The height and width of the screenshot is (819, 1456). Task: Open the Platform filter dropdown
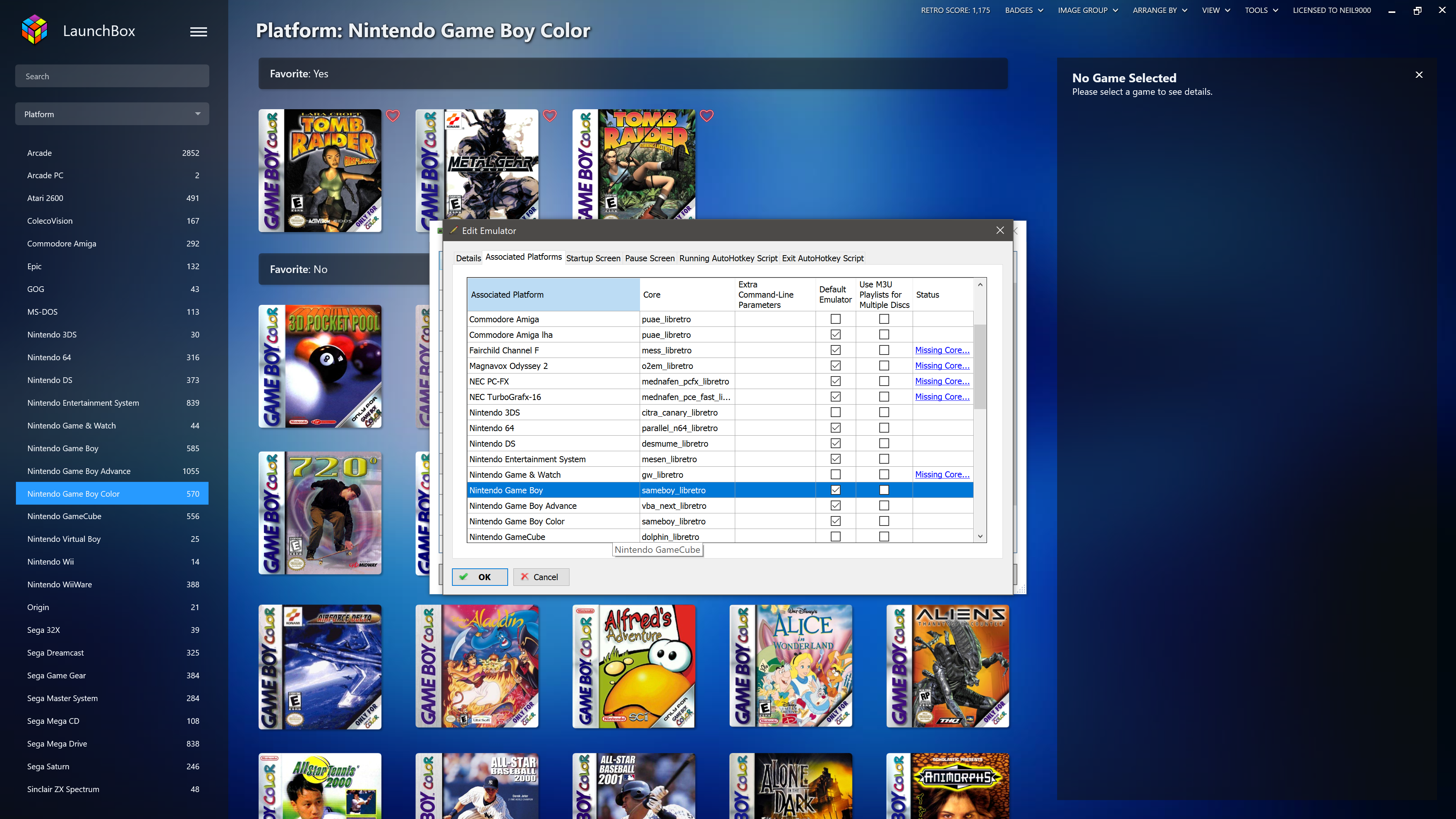(x=112, y=114)
